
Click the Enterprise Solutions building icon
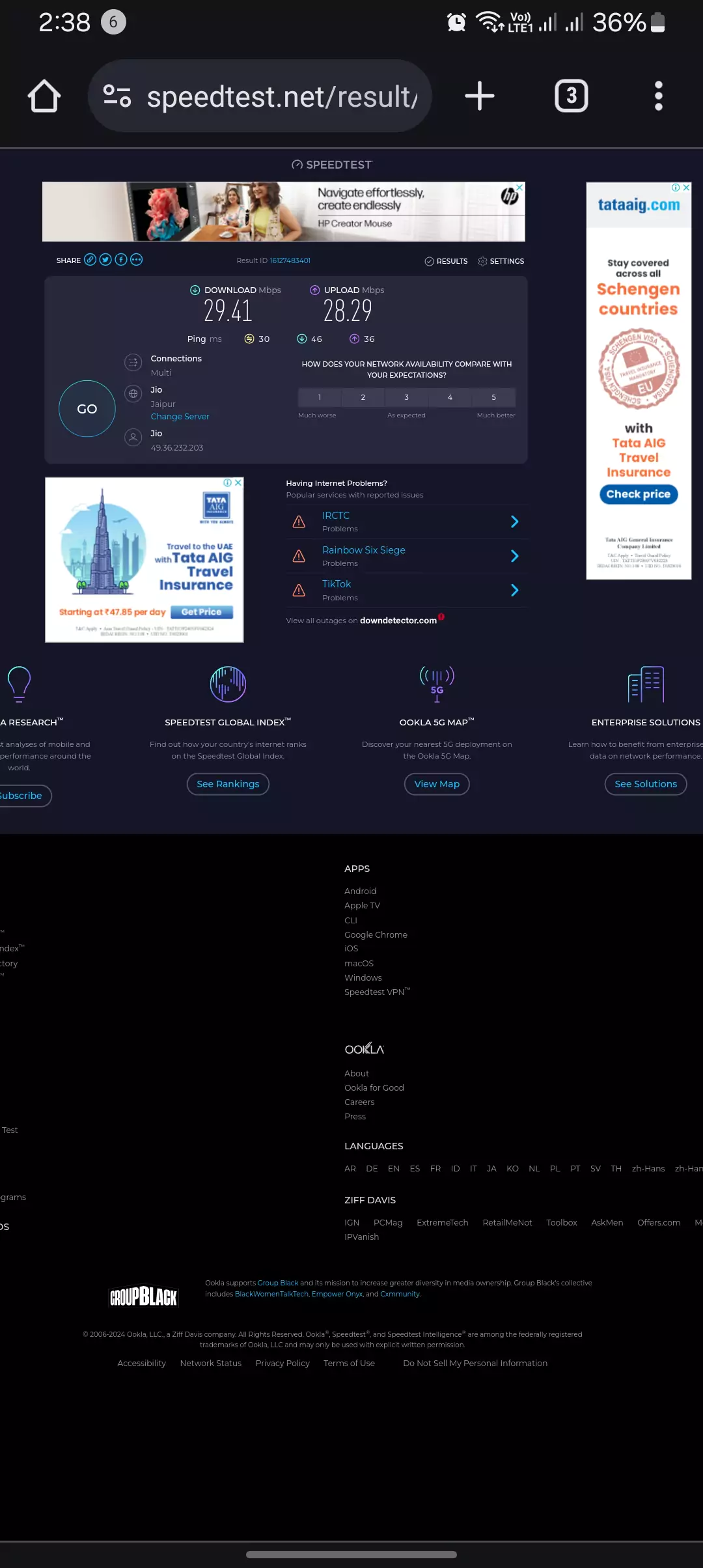(646, 684)
